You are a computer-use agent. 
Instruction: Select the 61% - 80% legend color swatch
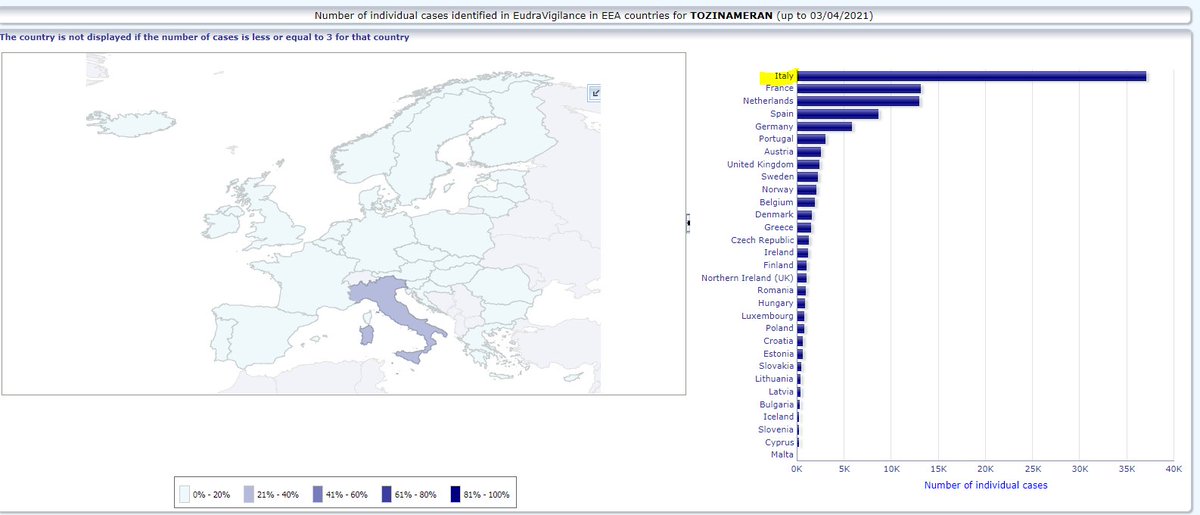(386, 494)
